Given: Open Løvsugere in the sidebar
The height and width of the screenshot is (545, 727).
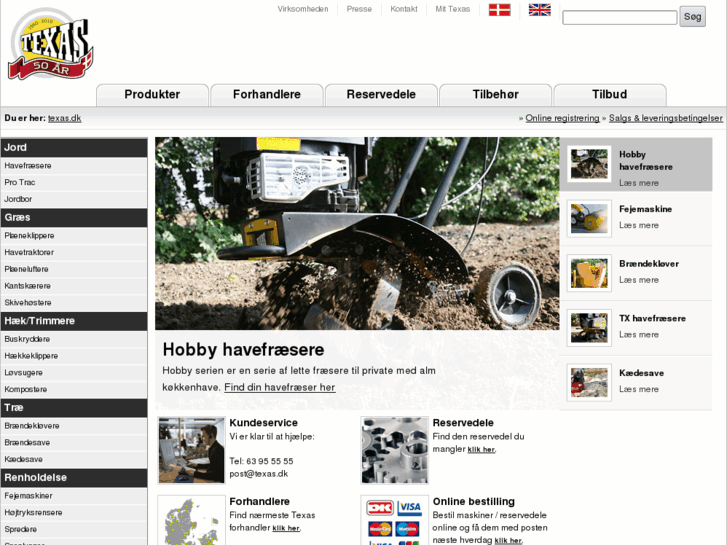Looking at the screenshot, I should coord(74,372).
